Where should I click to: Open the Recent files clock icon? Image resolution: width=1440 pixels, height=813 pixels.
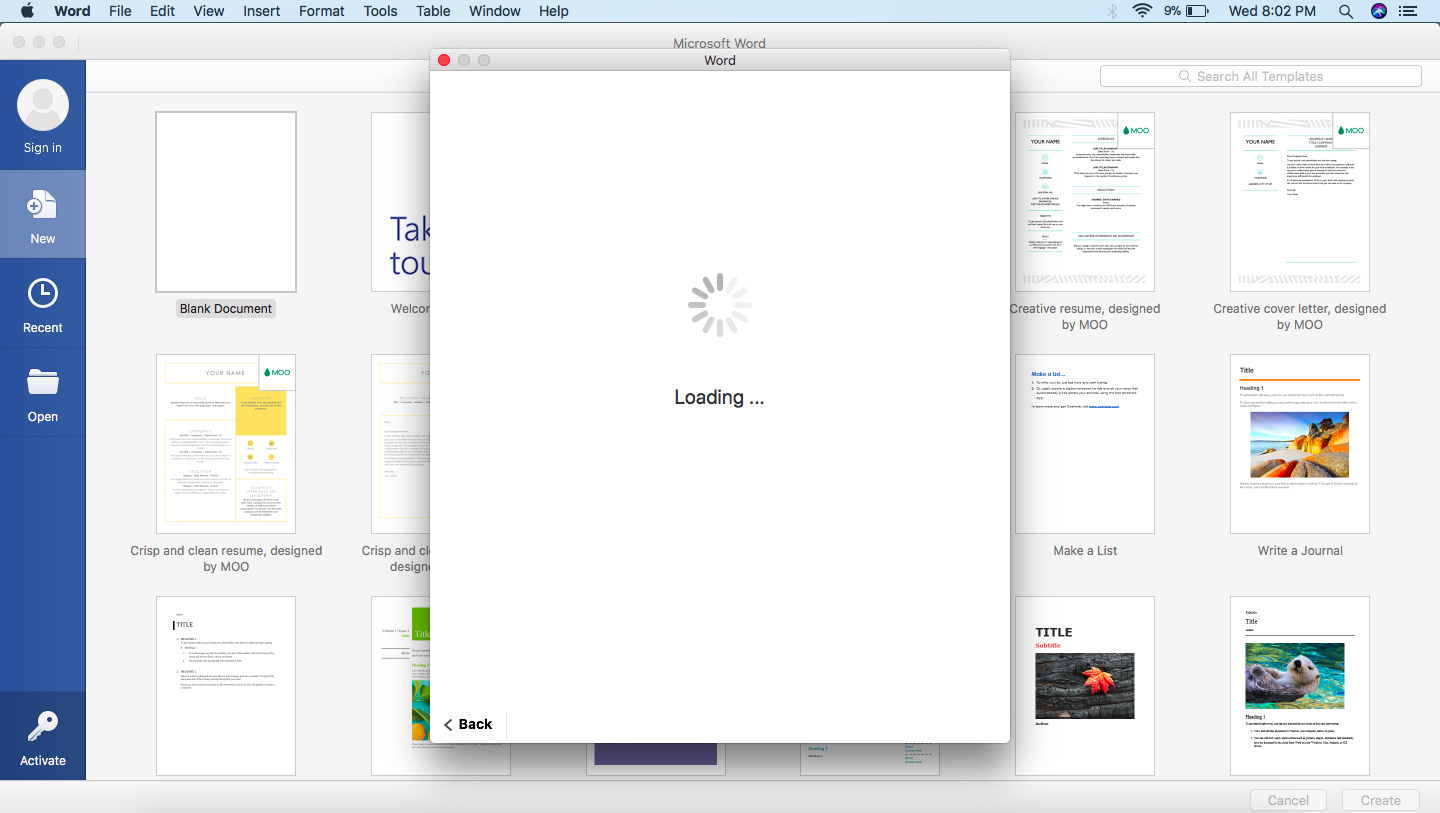coord(43,293)
